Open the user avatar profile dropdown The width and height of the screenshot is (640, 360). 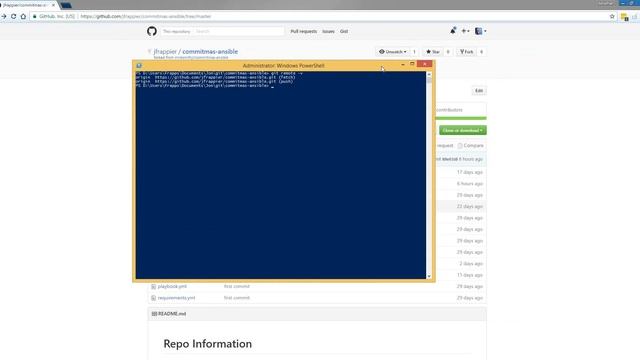(x=480, y=31)
